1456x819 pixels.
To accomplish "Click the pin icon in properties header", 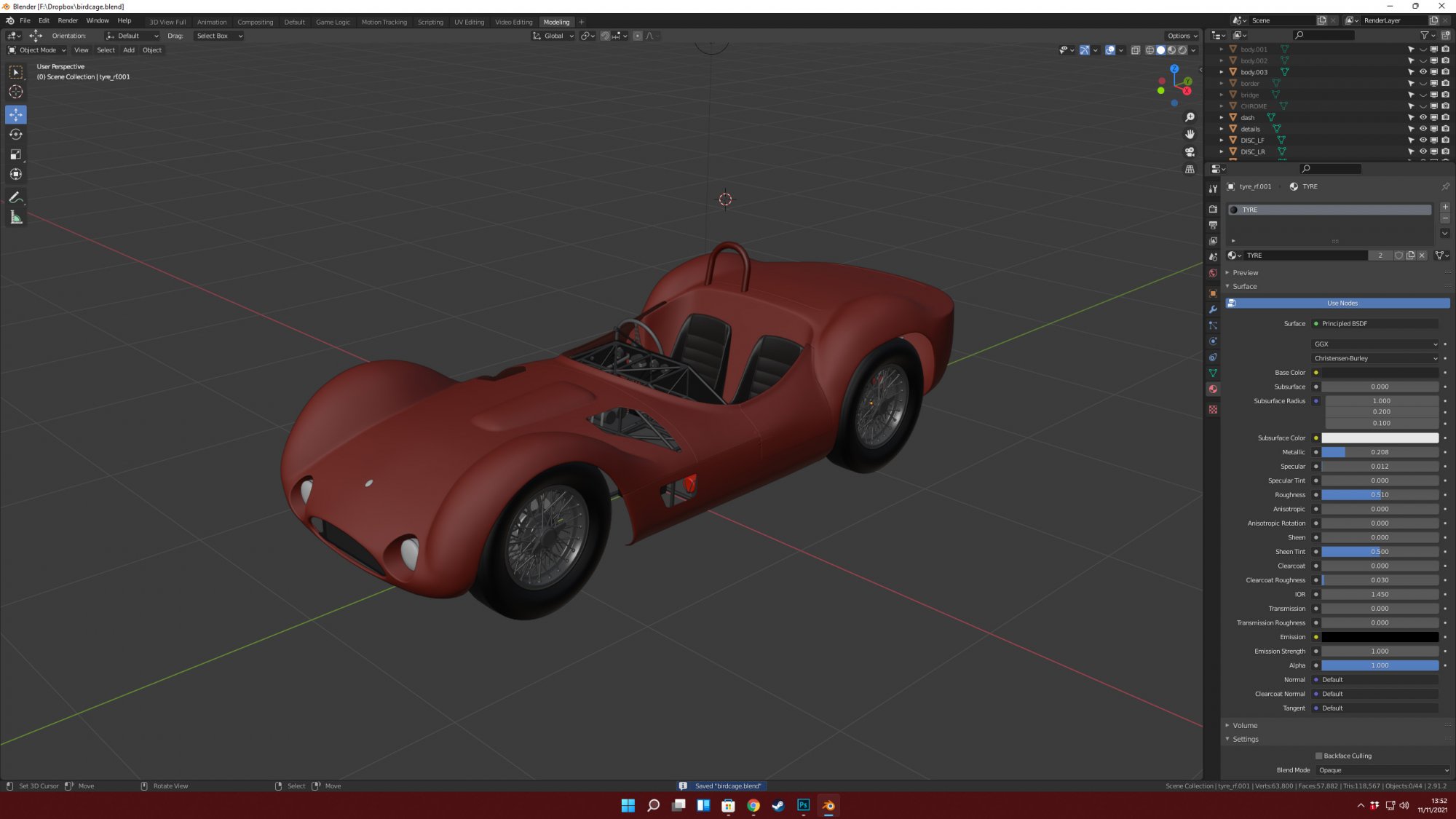I will tap(1445, 186).
